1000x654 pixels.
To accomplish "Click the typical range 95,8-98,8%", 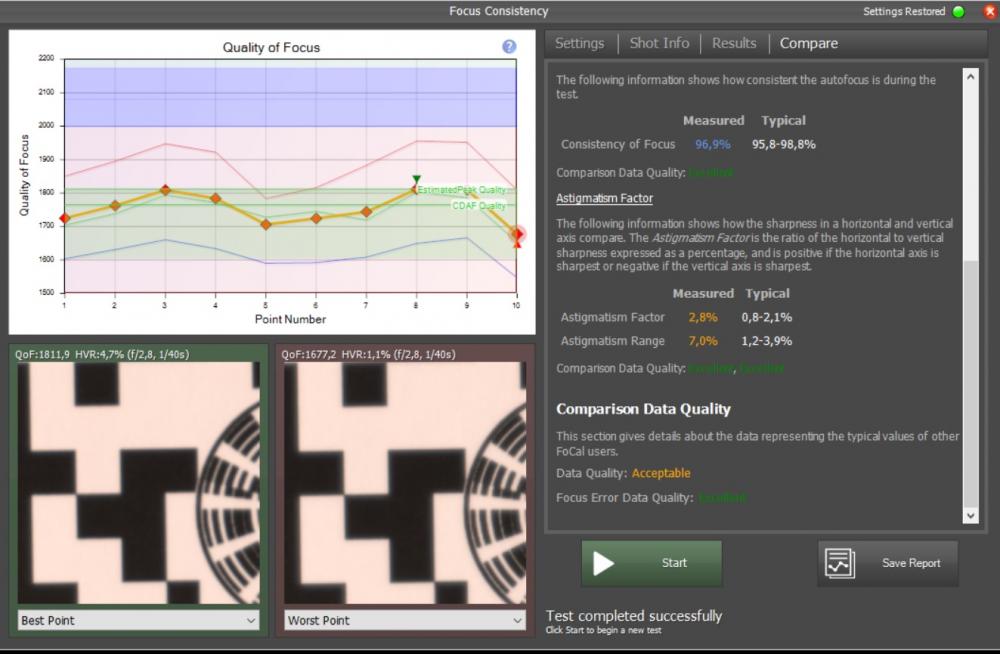I will (783, 144).
